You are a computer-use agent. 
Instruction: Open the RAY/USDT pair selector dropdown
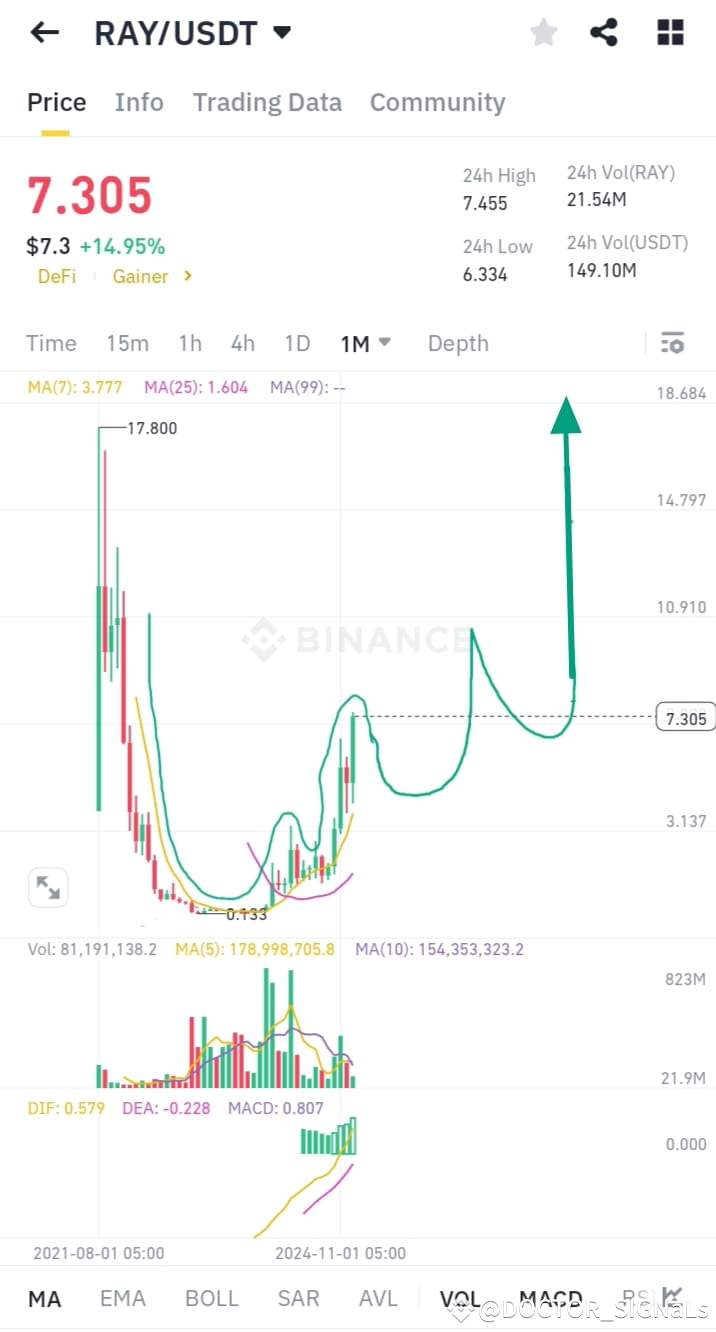[x=283, y=31]
